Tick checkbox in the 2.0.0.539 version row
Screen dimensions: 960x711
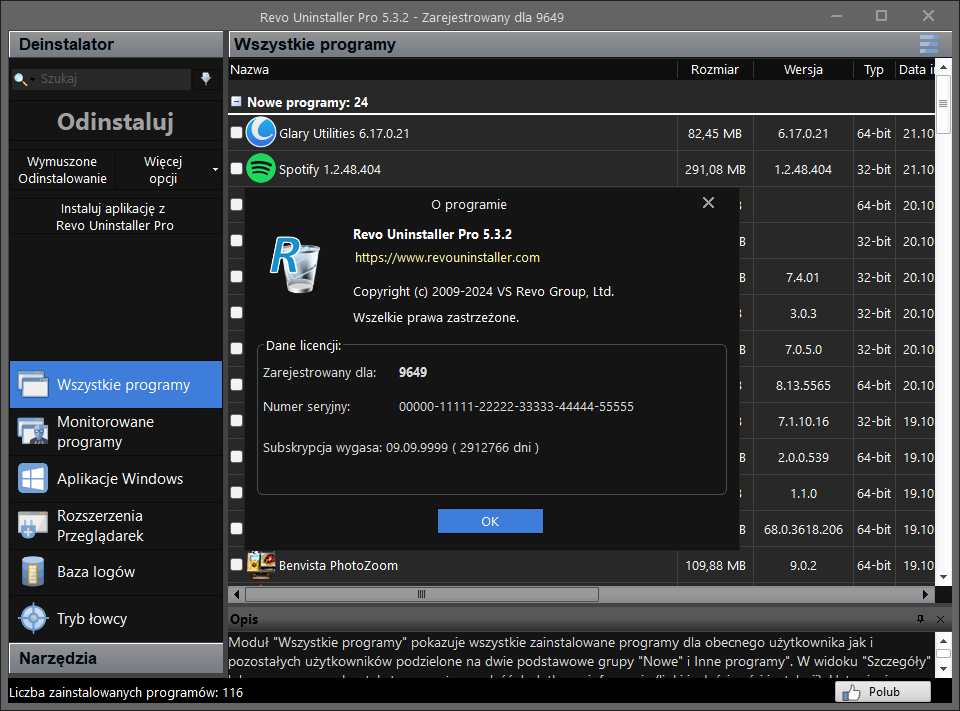tap(236, 457)
